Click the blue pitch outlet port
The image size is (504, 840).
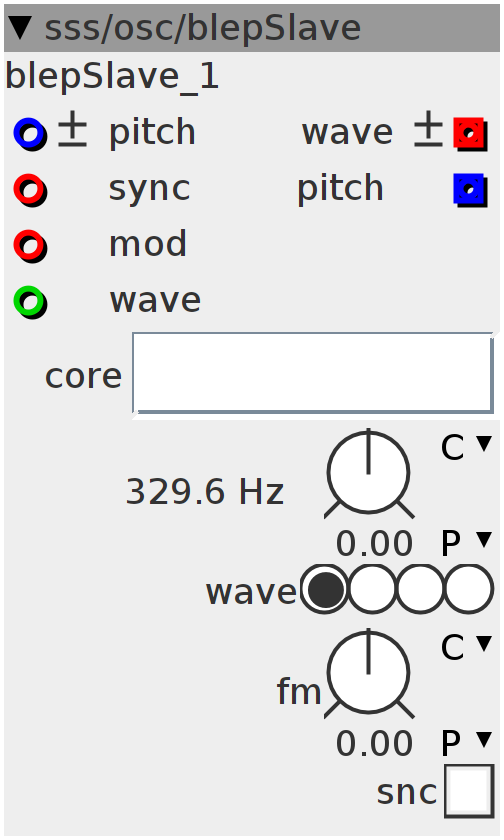(x=470, y=190)
